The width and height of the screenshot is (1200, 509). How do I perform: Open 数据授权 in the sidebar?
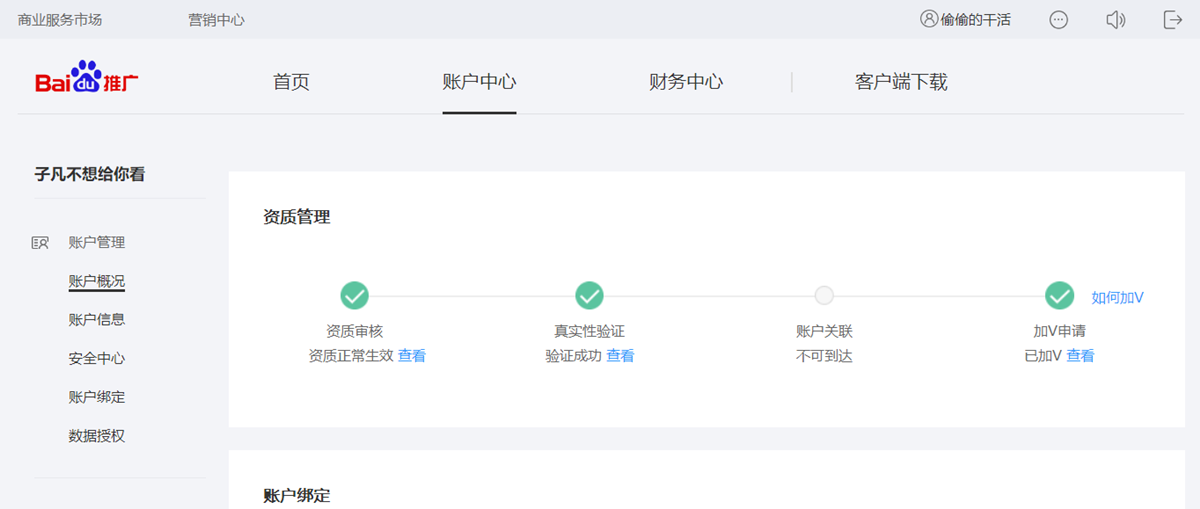pos(97,436)
